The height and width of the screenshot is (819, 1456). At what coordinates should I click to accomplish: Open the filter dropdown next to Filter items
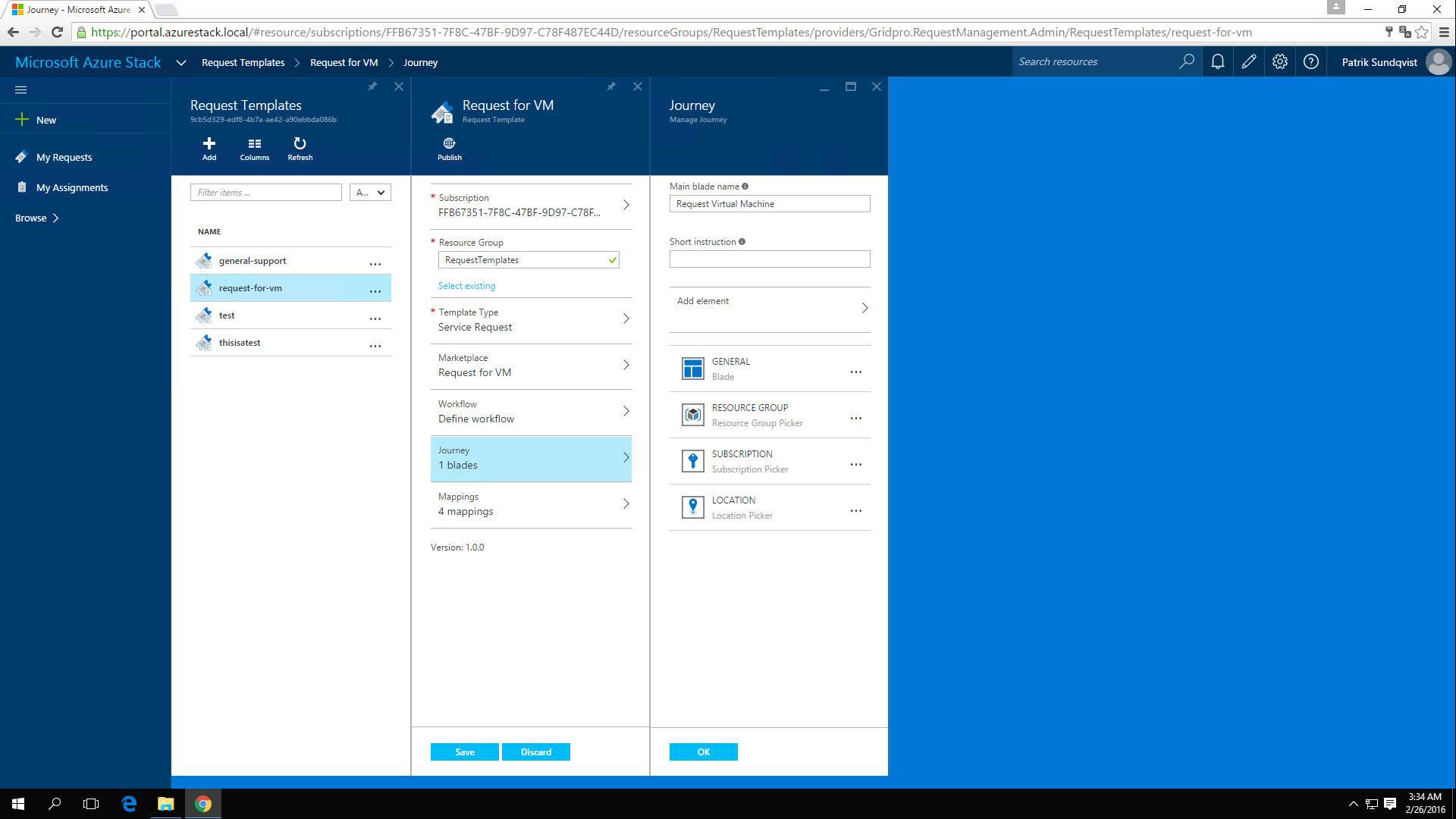(x=370, y=193)
